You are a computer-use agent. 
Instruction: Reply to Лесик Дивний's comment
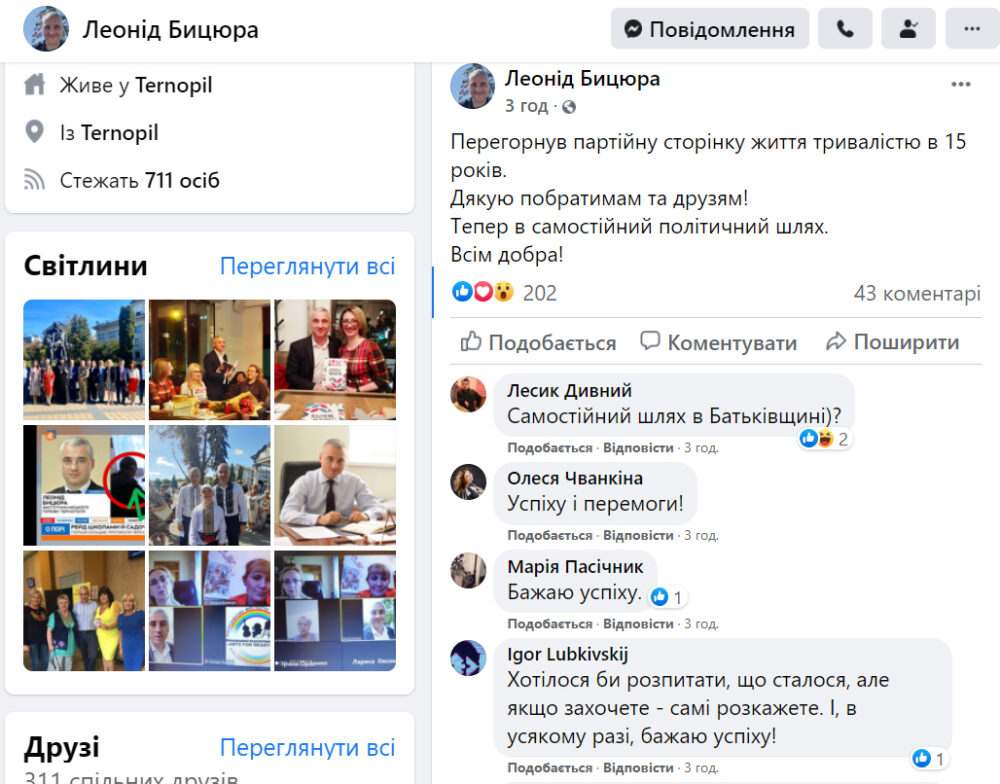[638, 448]
